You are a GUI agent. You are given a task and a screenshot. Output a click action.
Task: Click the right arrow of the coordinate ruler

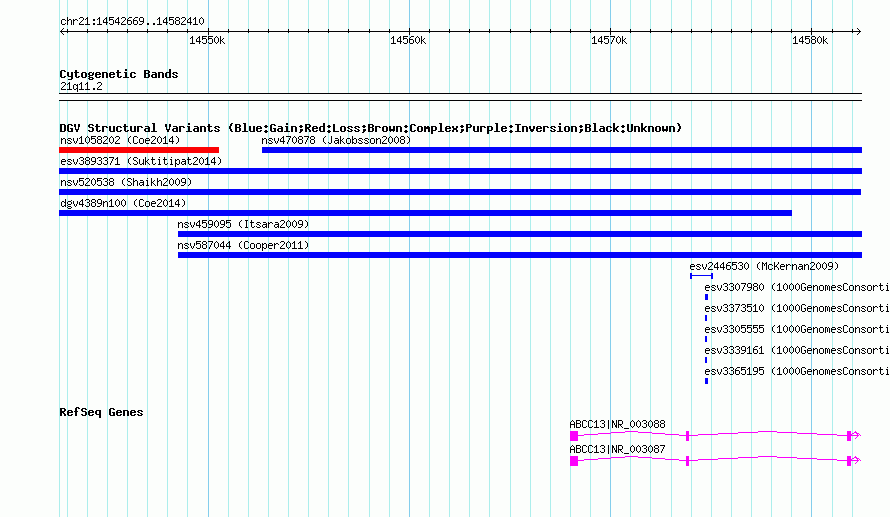click(x=858, y=32)
